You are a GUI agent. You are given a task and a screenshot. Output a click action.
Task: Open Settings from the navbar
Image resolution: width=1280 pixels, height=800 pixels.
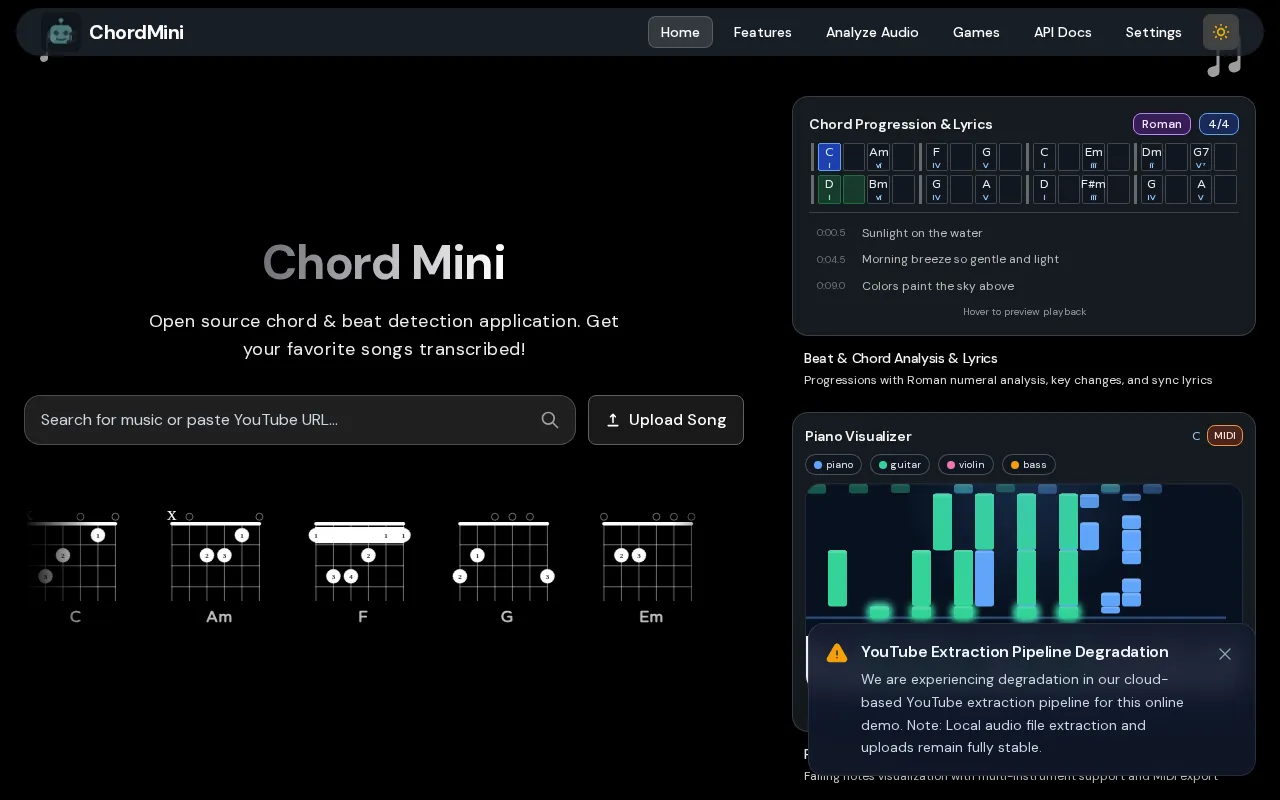coord(1153,32)
